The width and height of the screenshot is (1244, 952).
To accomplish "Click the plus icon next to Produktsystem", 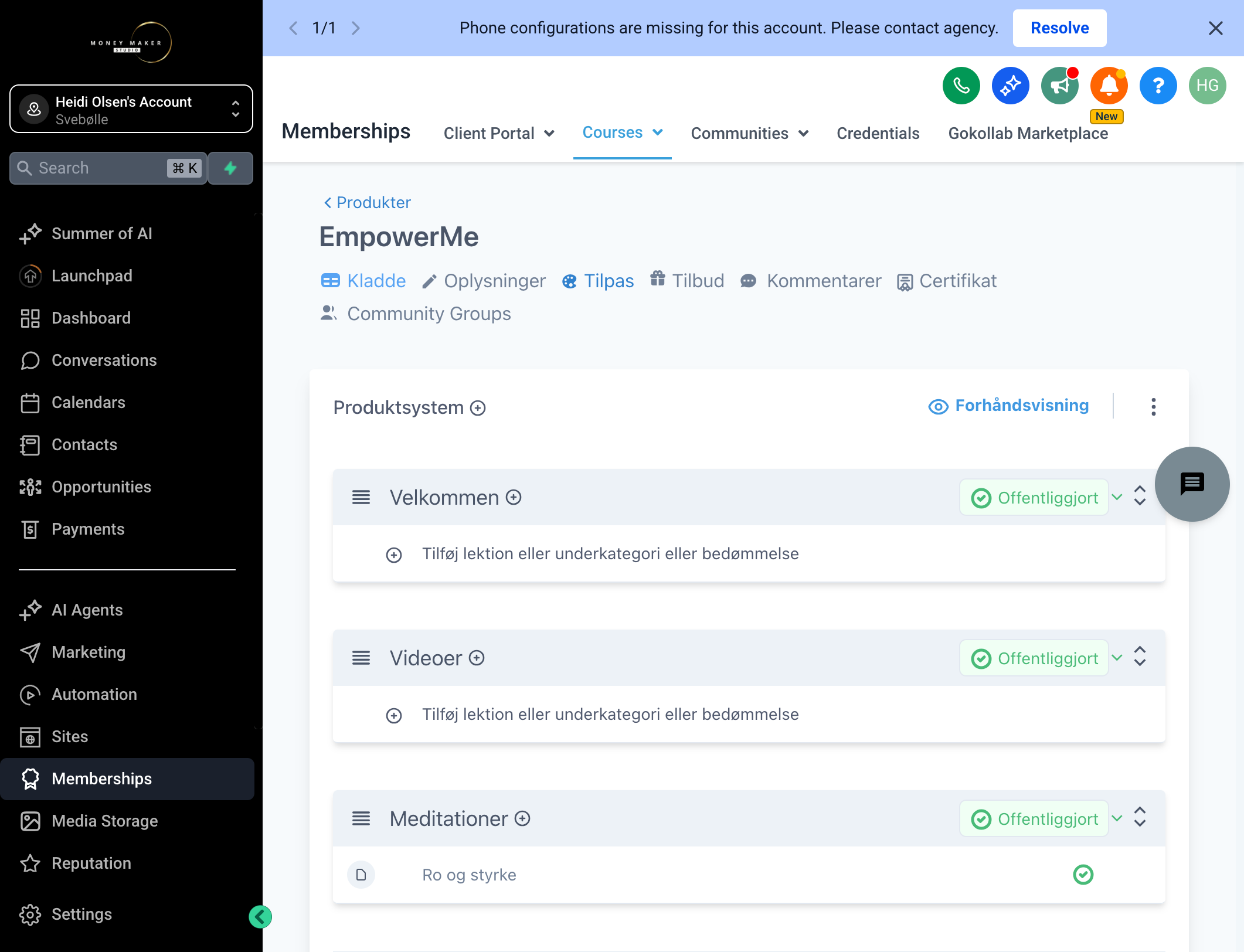I will (478, 408).
